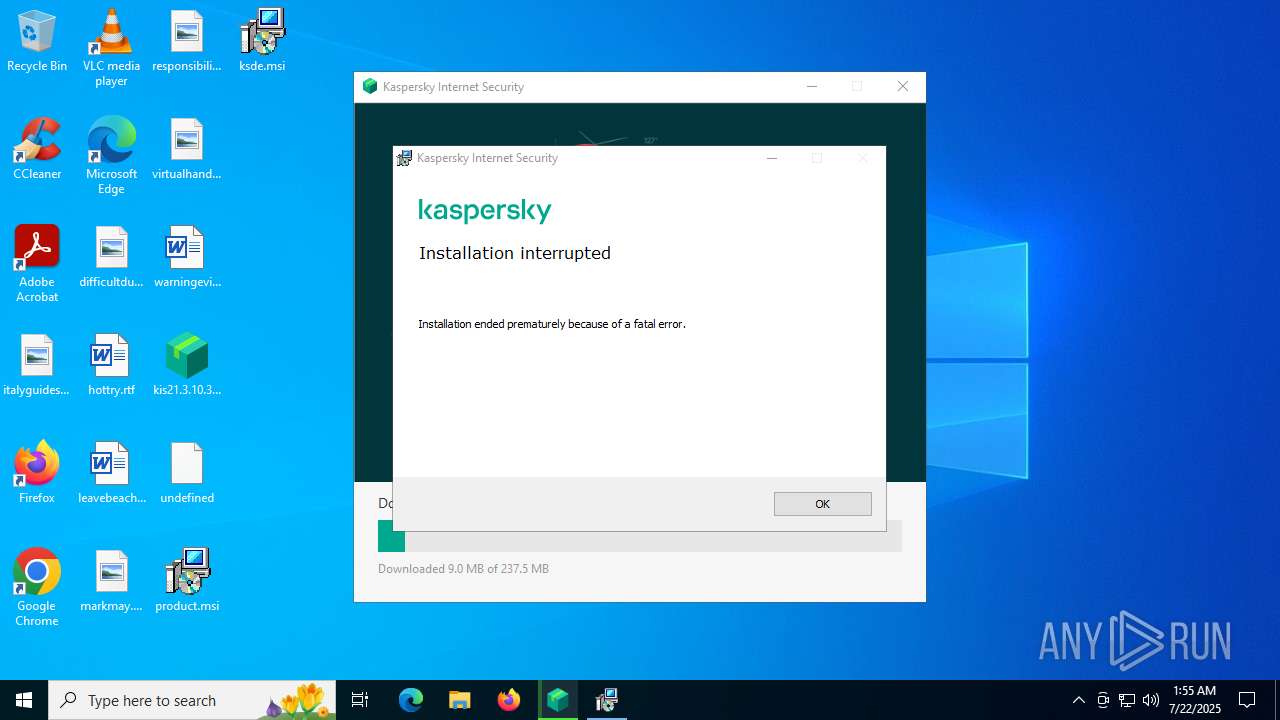
Task: Select the difficultdu... image file
Action: point(111,258)
